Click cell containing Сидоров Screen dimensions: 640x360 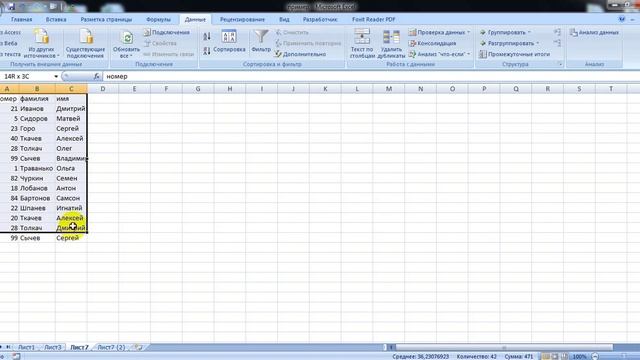point(37,118)
